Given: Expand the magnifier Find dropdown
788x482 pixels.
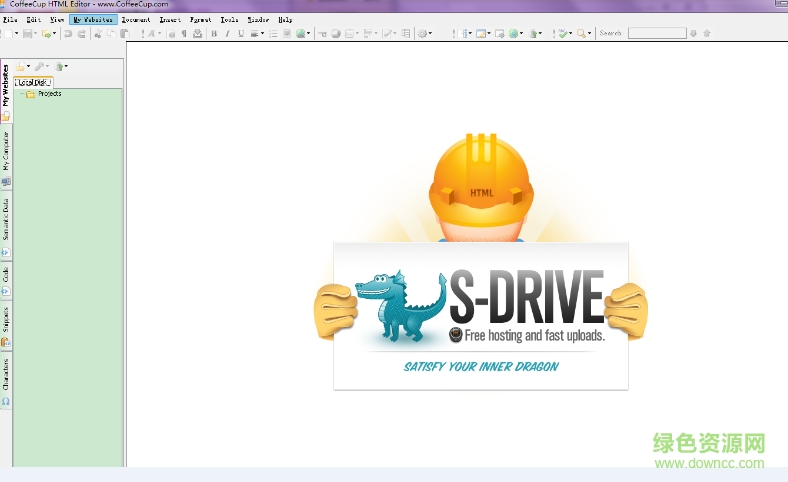Looking at the screenshot, I should point(590,33).
